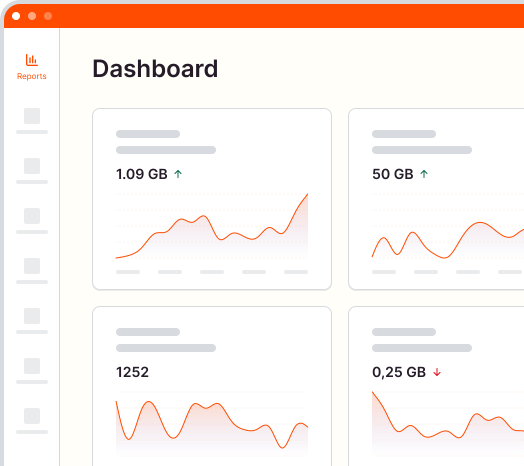
Task: Click the white window control dot
Action: [16, 16]
